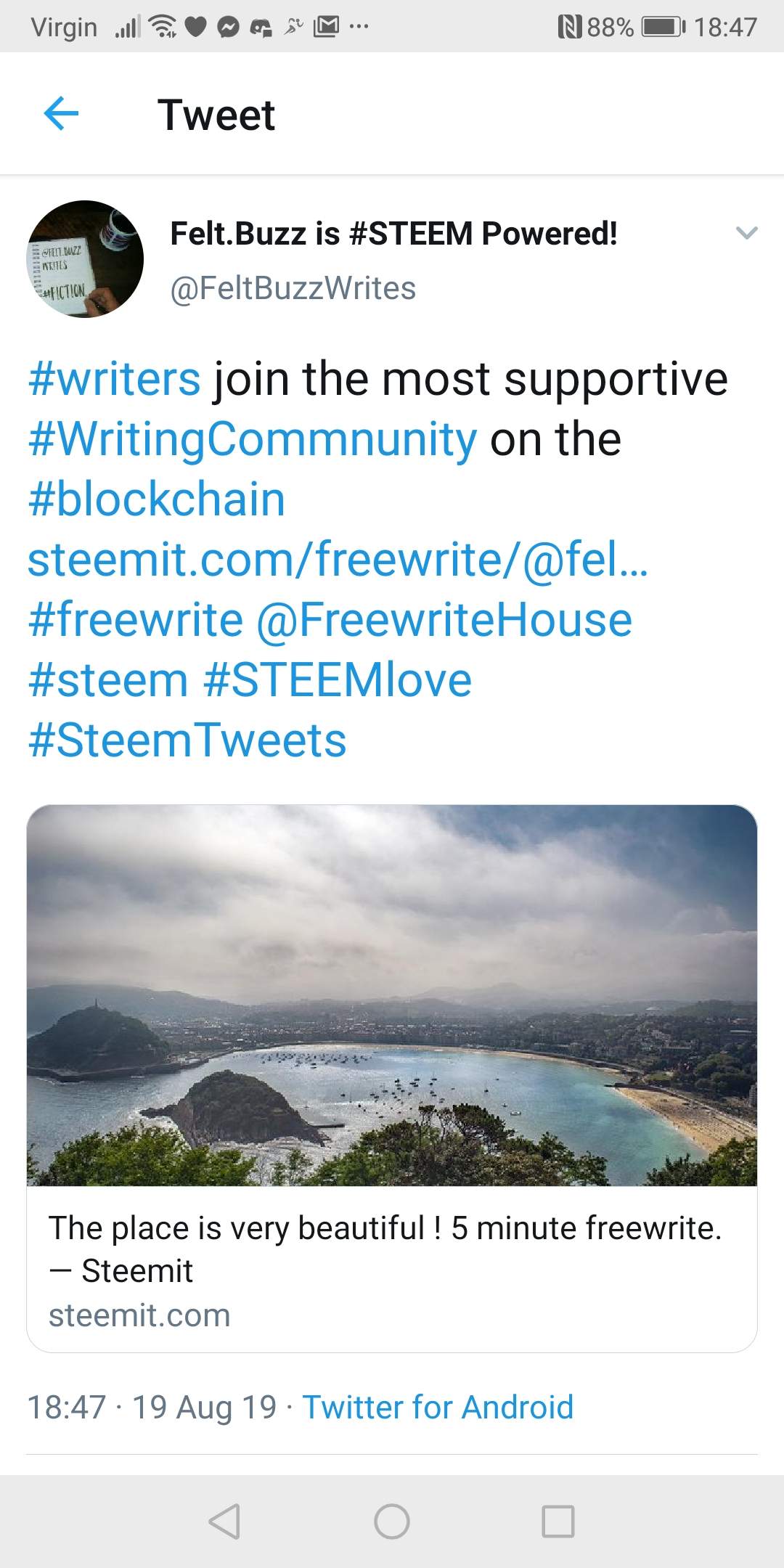Open the #SteemTweets hashtag
The image size is (784, 1568).
187,740
